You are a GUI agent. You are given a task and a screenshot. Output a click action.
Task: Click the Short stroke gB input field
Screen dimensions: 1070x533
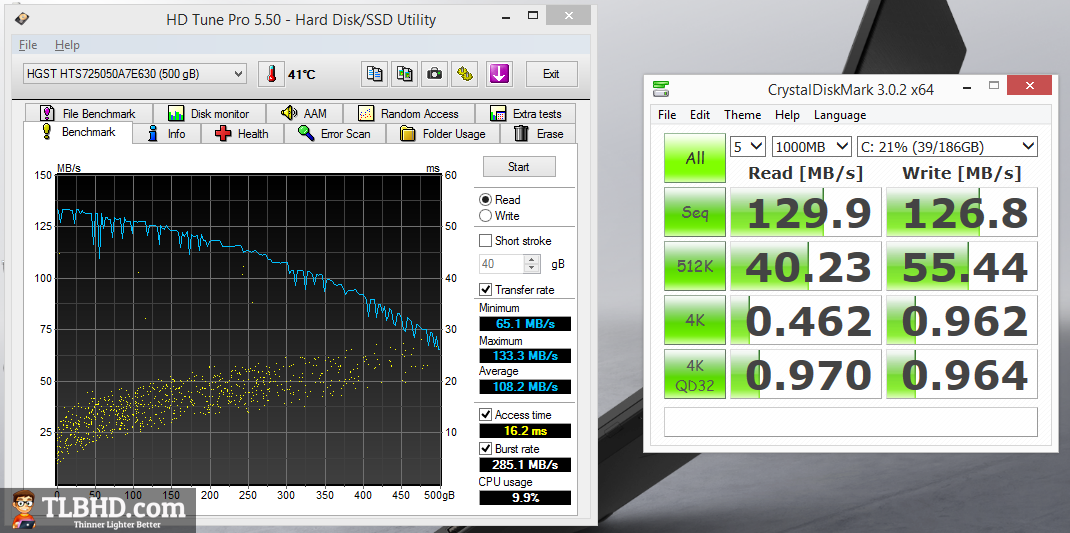[x=502, y=263]
